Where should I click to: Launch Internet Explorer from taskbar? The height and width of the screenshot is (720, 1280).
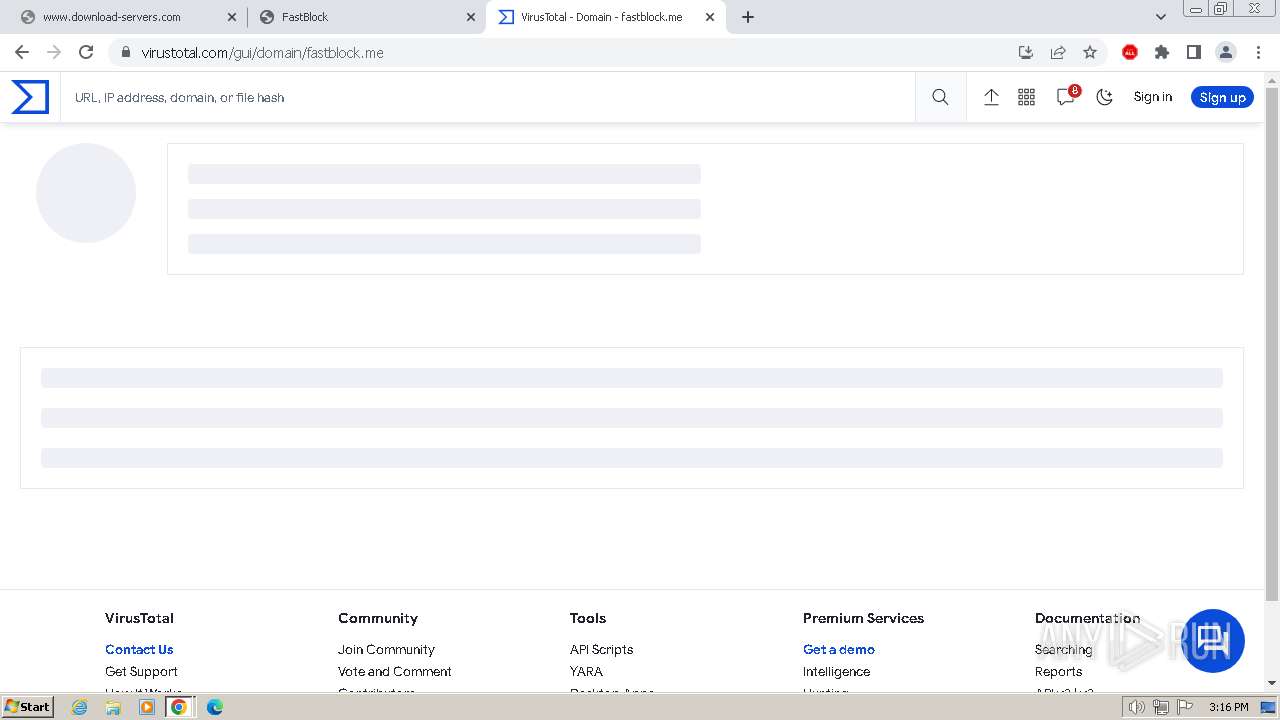coord(80,707)
